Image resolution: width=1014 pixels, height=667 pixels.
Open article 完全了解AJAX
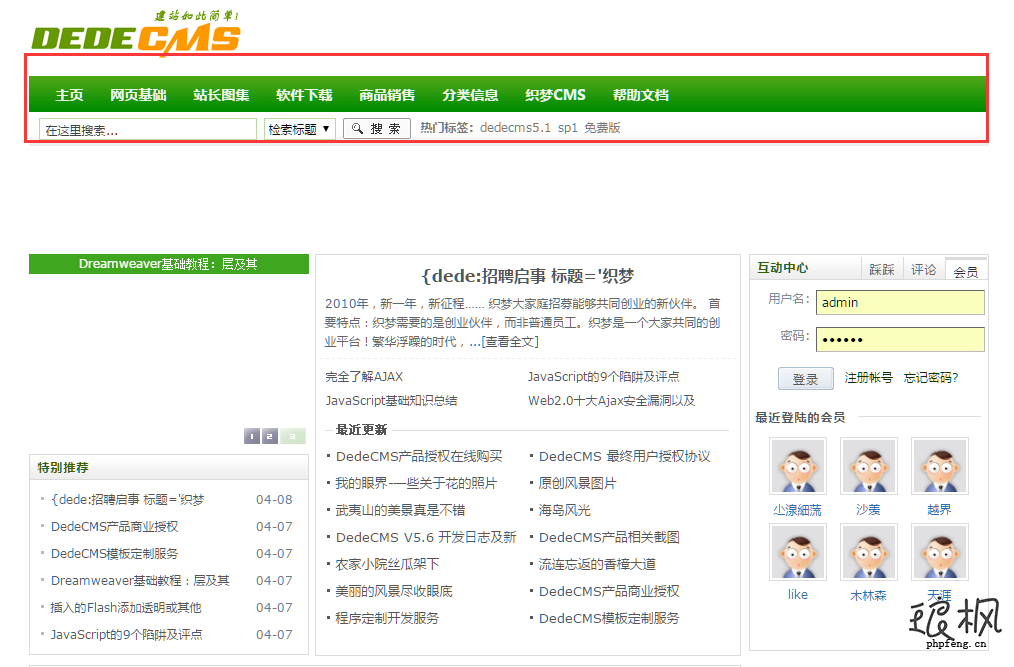[364, 377]
